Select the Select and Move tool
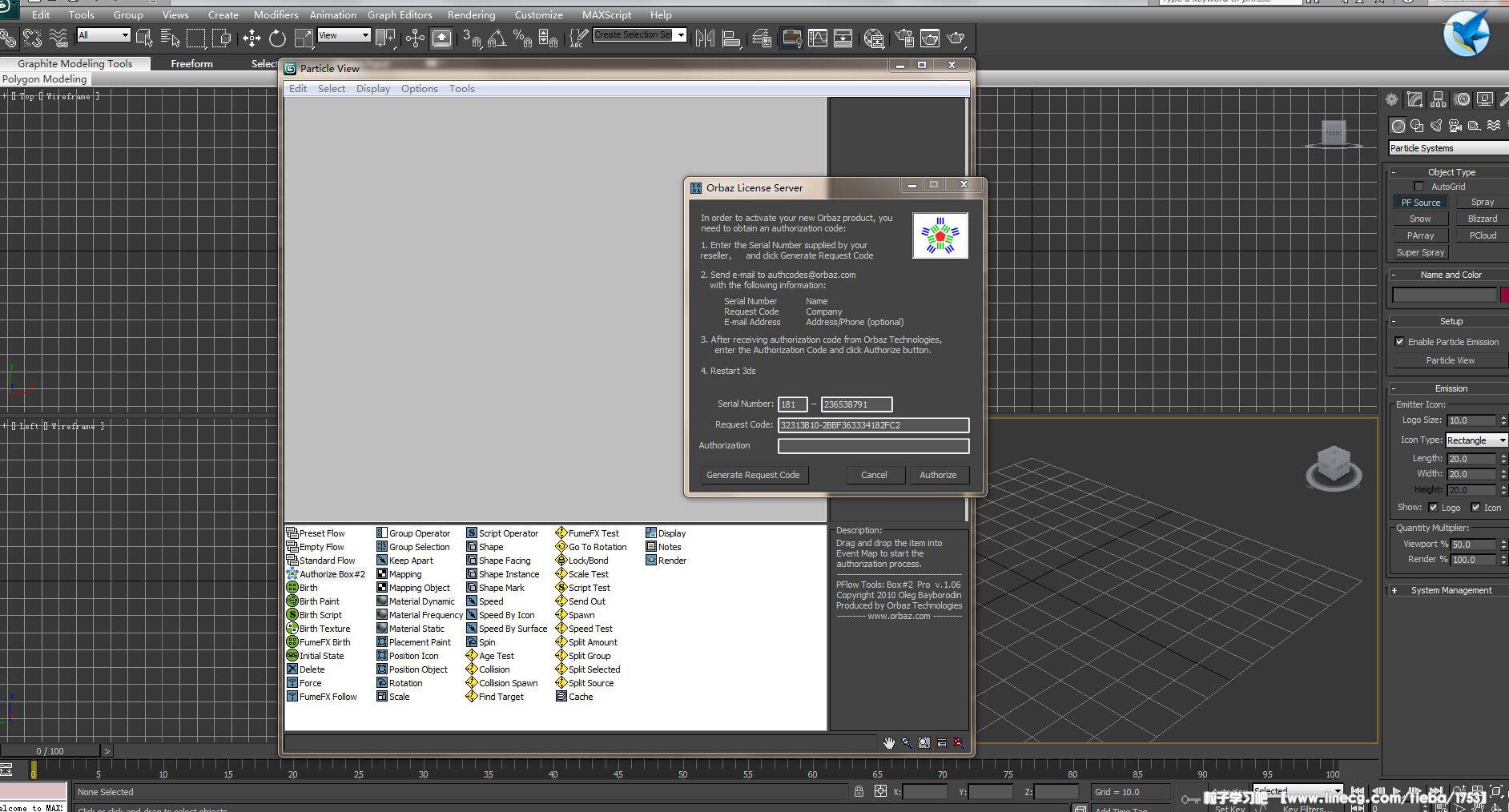1509x812 pixels. (251, 38)
